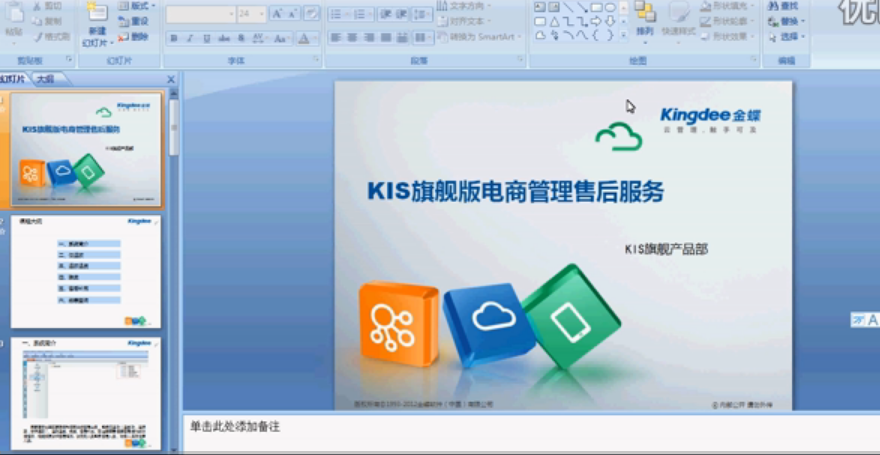Open Quick Styles (快速样式)
The width and height of the screenshot is (880, 455).
click(x=679, y=20)
